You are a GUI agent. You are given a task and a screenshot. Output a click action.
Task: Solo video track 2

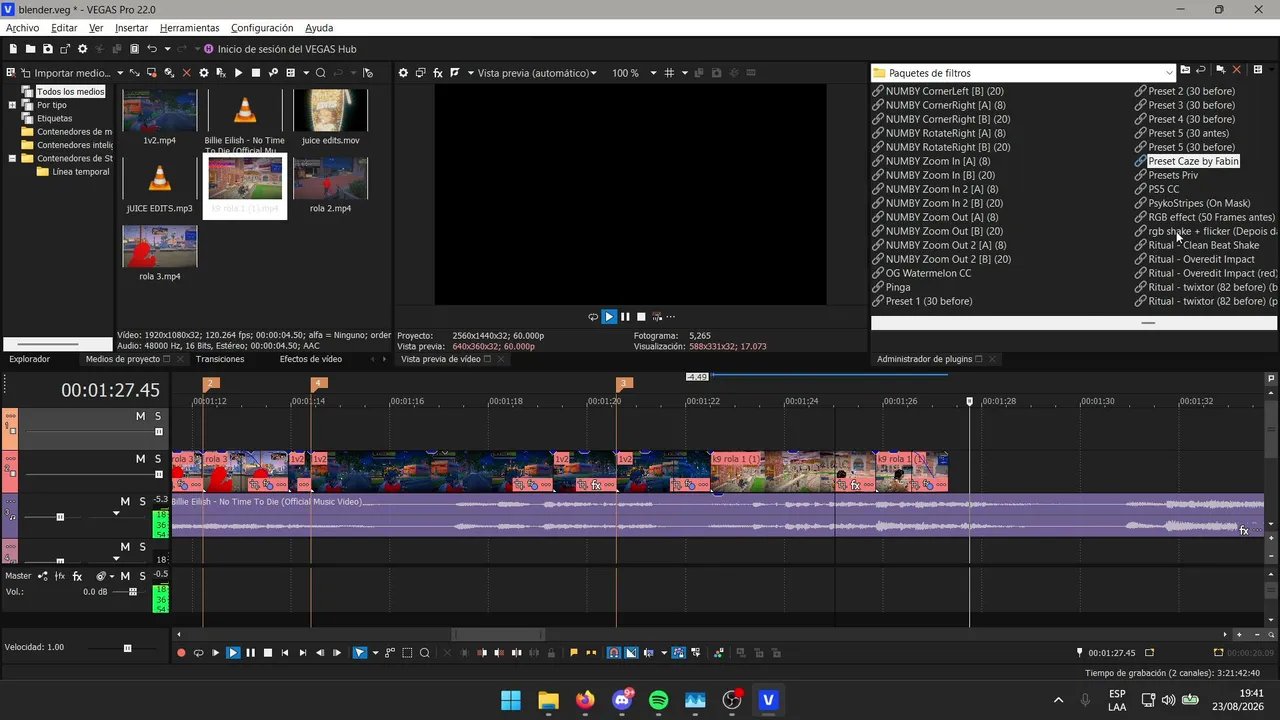pos(158,459)
